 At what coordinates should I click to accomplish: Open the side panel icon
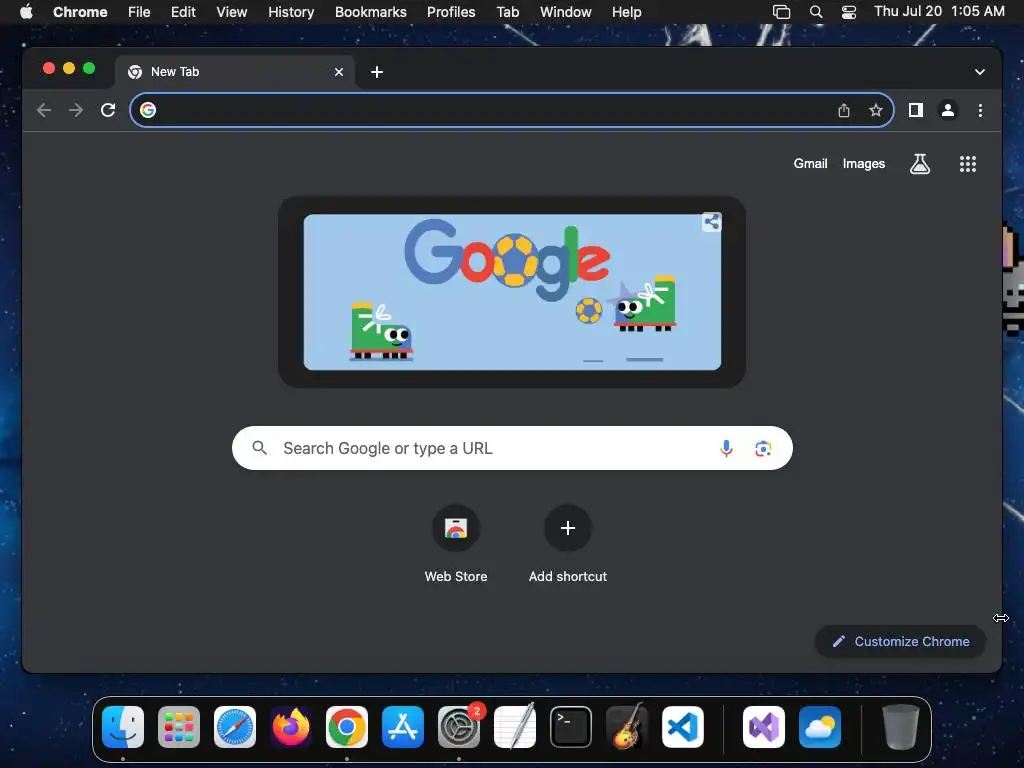point(916,110)
